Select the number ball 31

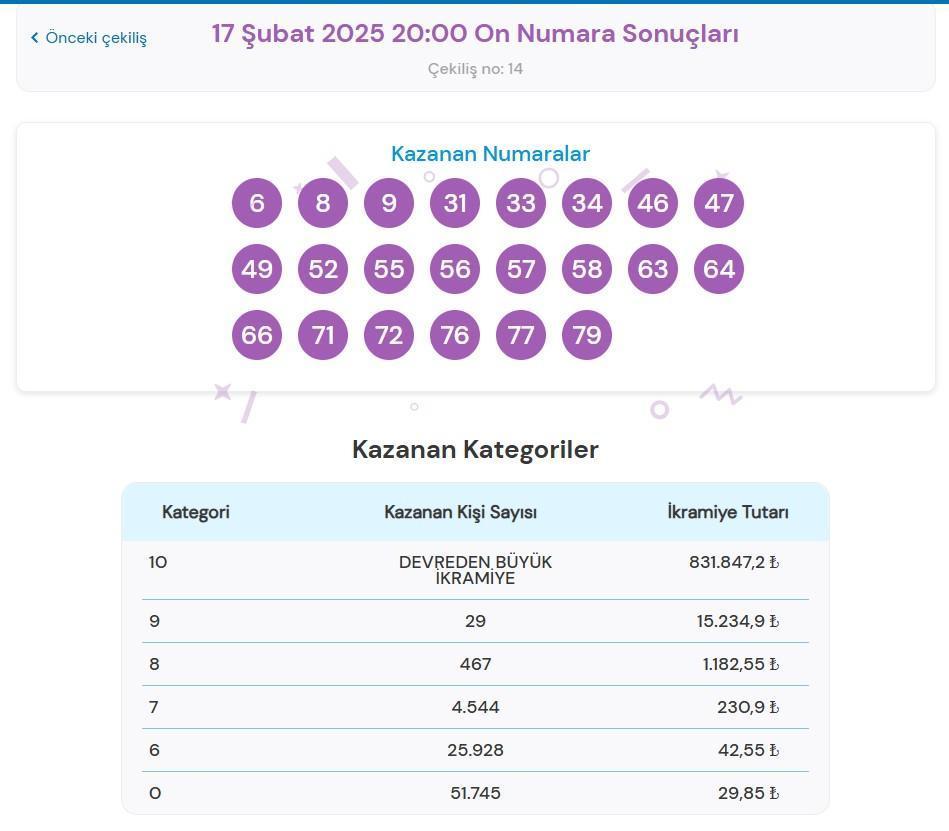pyautogui.click(x=455, y=203)
